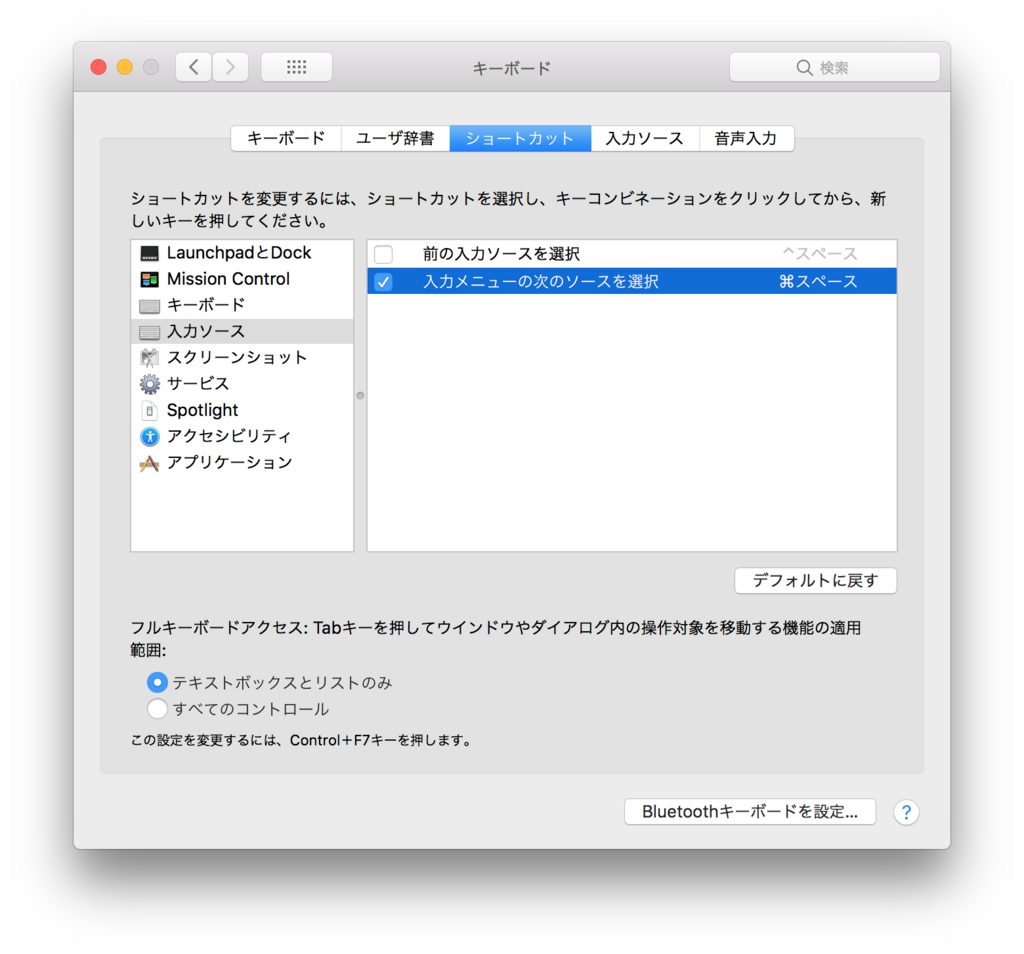This screenshot has height=954, width=1024.
Task: Click the 検索 search field
Action: (x=835, y=67)
